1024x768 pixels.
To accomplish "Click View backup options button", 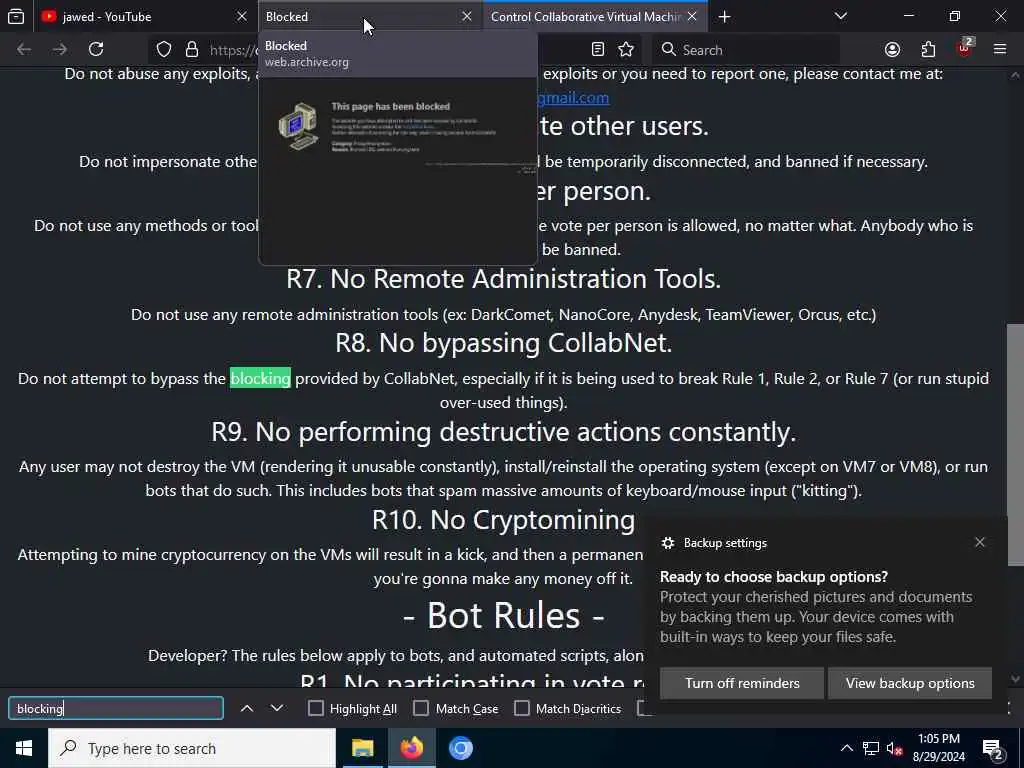I will click(x=910, y=683).
